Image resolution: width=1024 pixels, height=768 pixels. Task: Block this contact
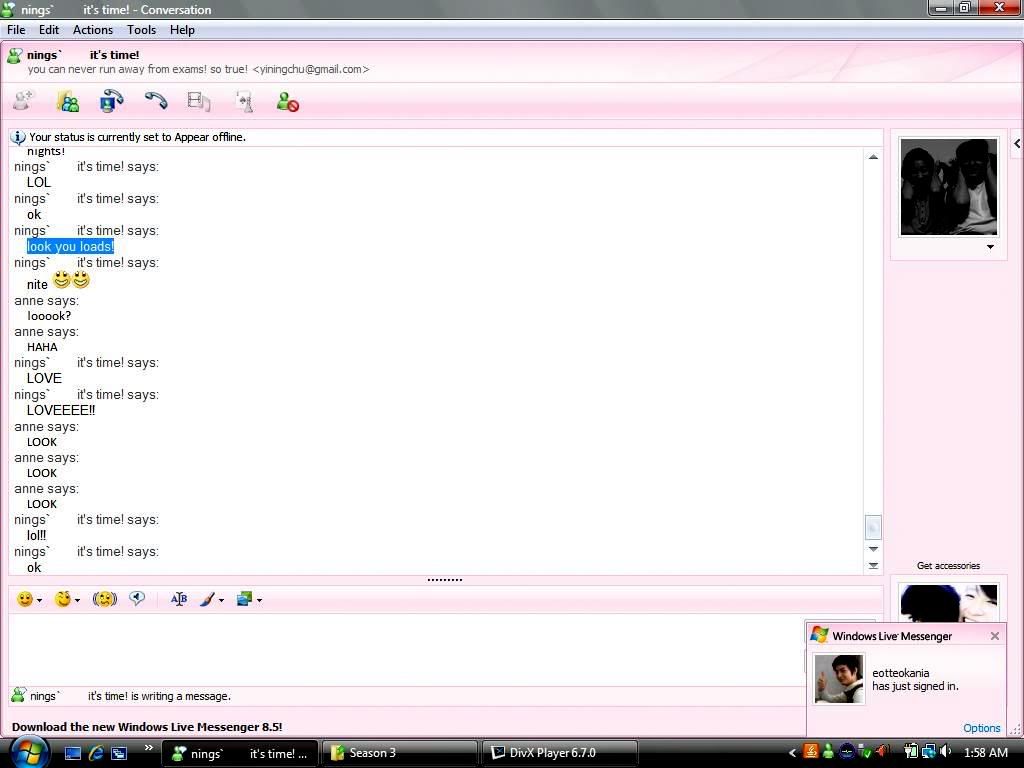287,101
